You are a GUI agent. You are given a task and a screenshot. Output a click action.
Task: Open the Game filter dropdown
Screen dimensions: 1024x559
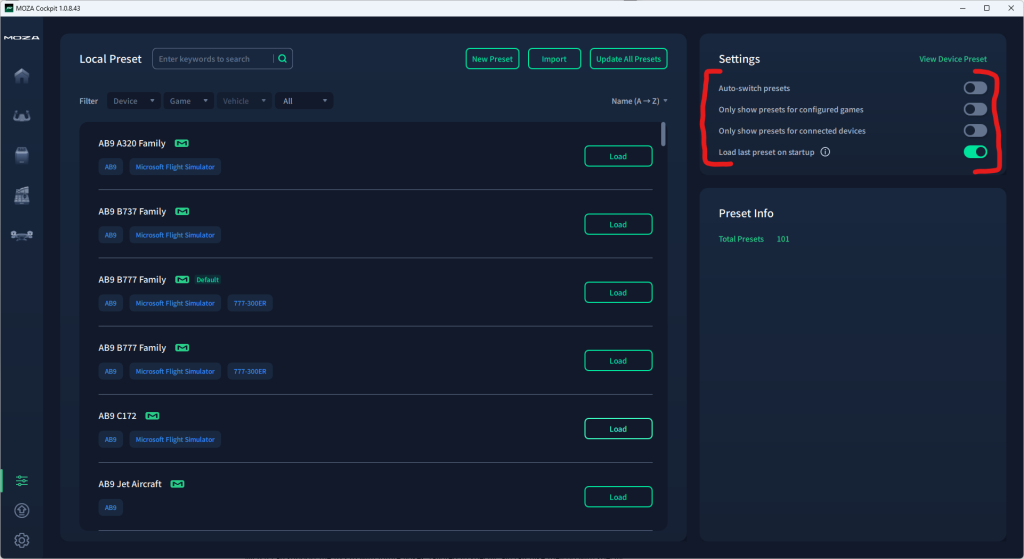188,101
